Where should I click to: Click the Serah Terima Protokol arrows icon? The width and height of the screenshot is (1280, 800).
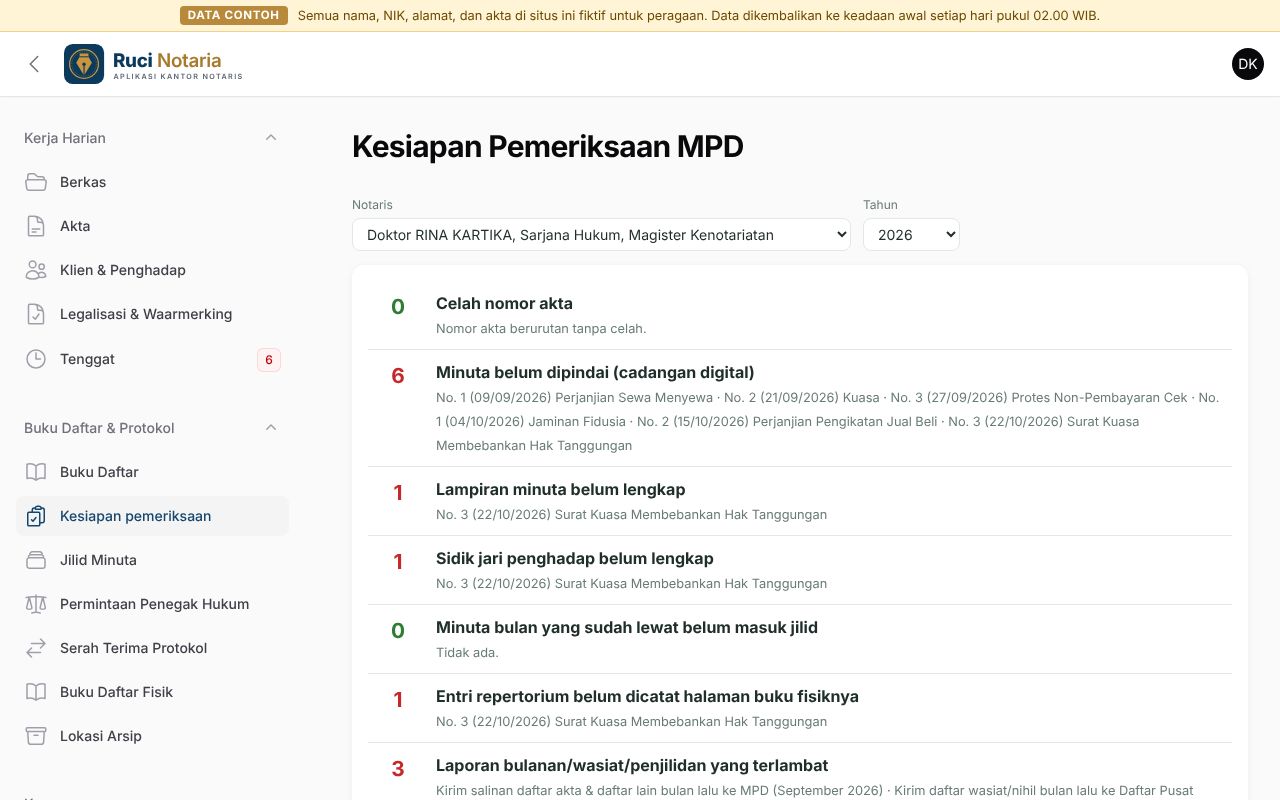coord(36,648)
